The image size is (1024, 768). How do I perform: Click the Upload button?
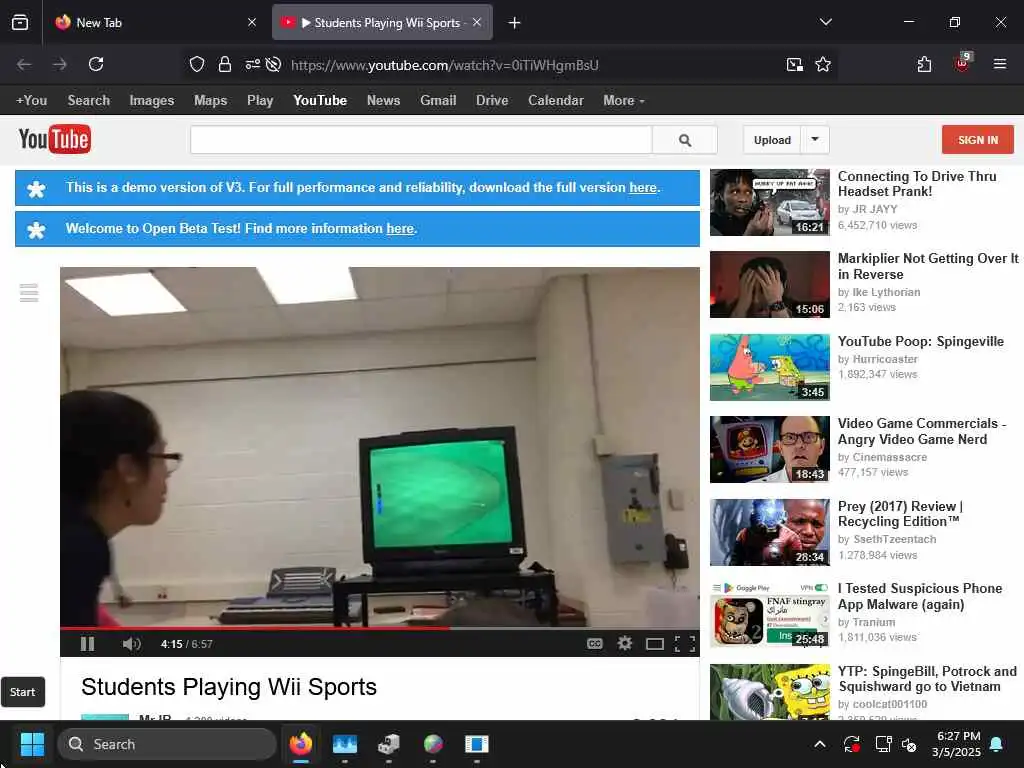[772, 140]
